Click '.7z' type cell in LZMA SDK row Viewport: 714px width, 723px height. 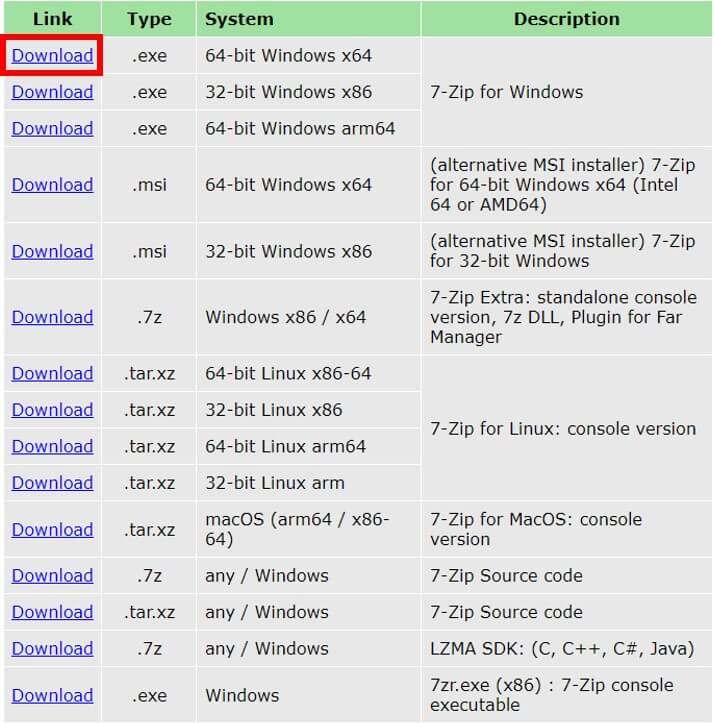pos(149,648)
